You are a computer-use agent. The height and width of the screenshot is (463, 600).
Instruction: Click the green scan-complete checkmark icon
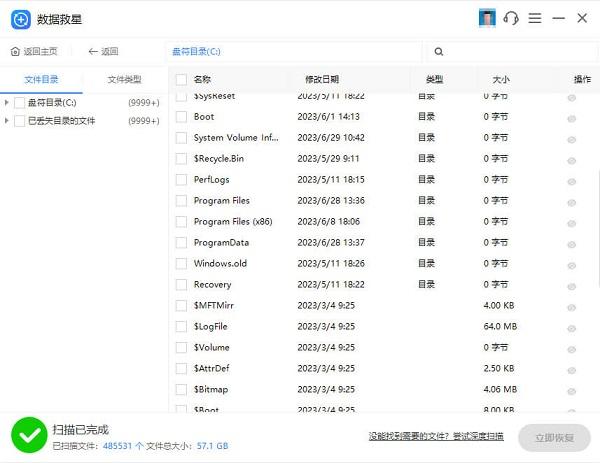[x=29, y=435]
